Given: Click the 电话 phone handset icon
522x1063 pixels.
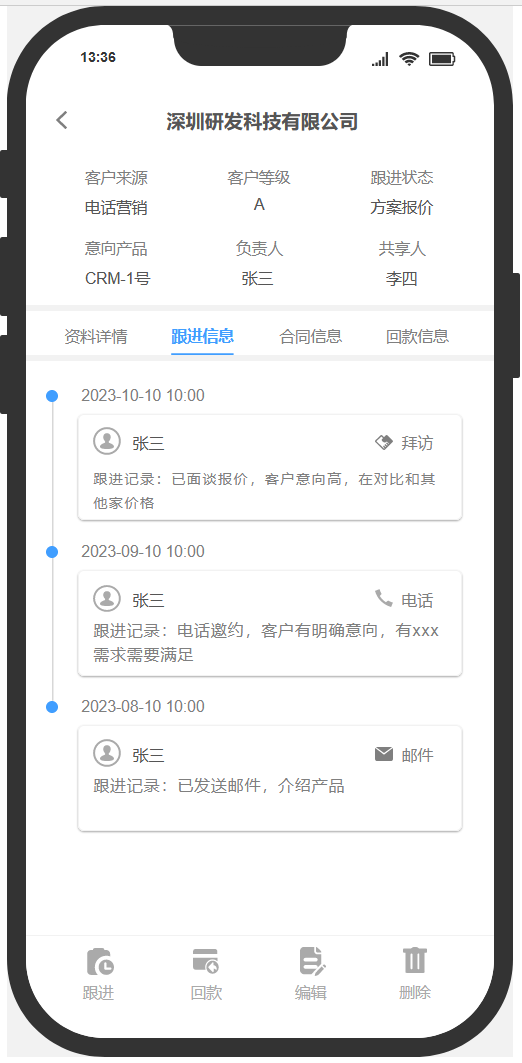Looking at the screenshot, I should coord(384,598).
